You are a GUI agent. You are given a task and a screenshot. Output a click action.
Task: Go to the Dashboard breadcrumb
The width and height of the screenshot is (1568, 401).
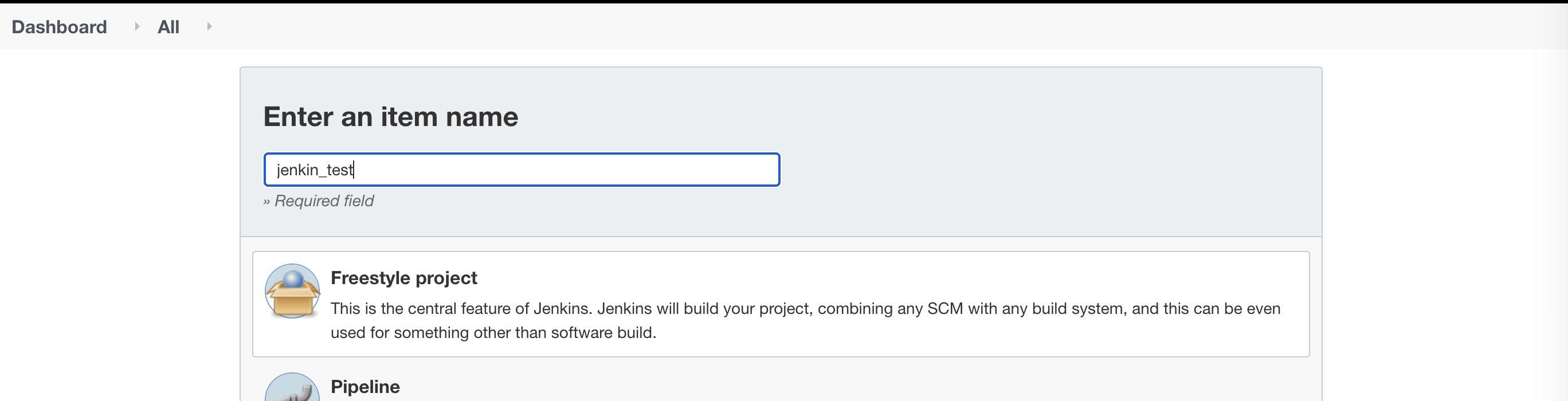59,27
